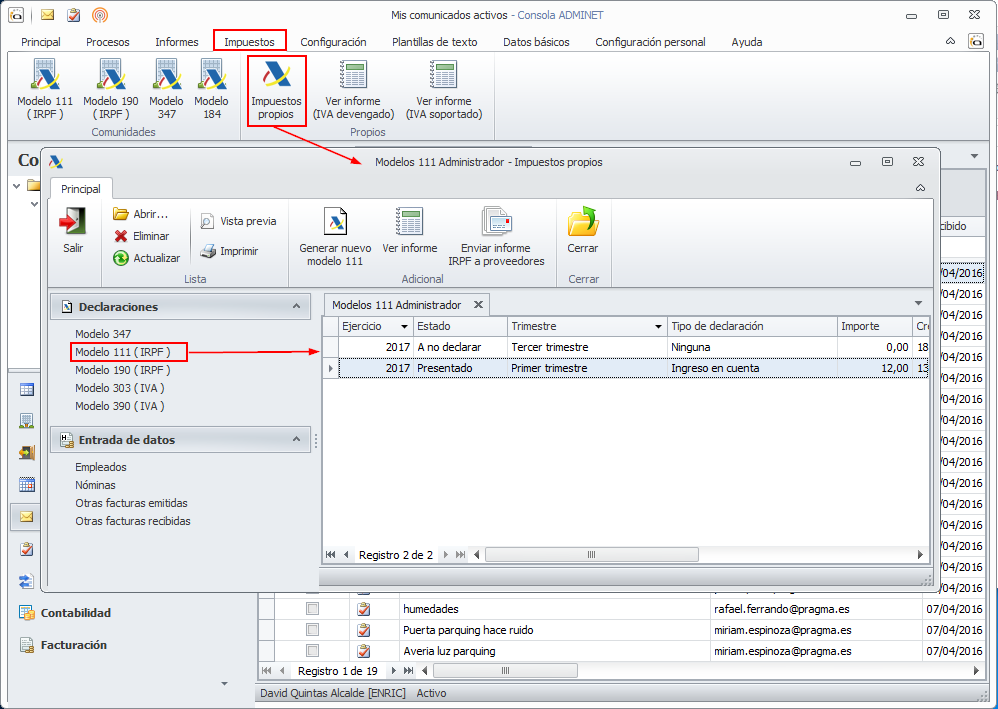Open Modelo 347 ribbon icon

[x=166, y=90]
